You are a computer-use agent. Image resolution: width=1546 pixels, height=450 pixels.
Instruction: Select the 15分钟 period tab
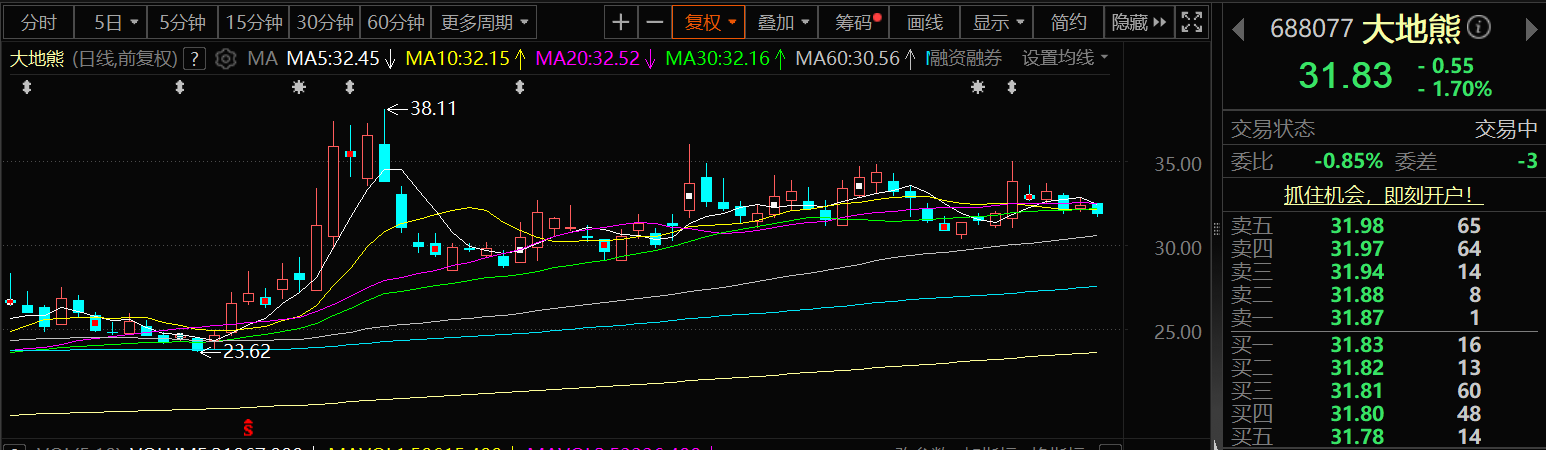pos(254,22)
